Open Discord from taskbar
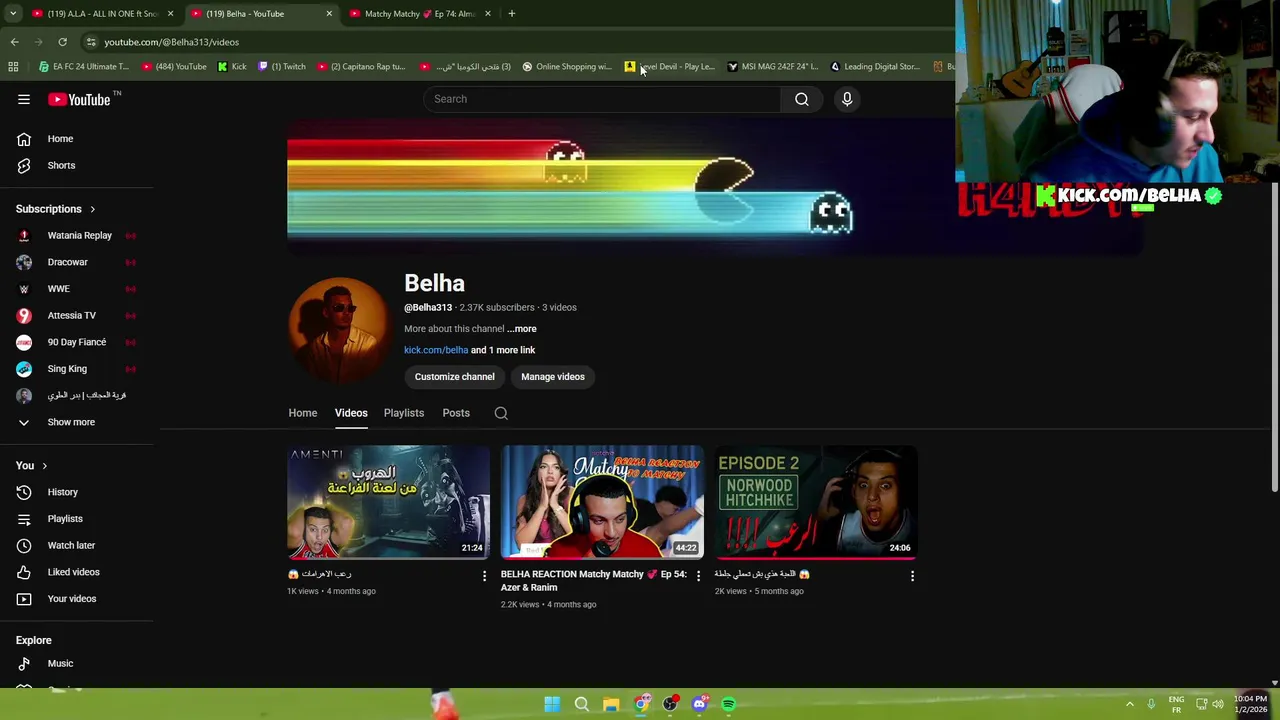Screen dimensions: 1280x720 pos(699,704)
